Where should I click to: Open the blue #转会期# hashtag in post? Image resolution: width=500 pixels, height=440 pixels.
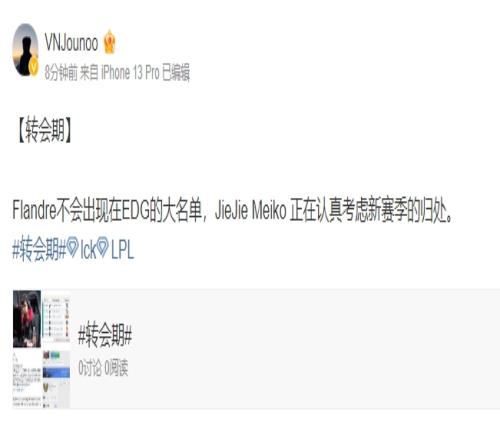pos(39,249)
